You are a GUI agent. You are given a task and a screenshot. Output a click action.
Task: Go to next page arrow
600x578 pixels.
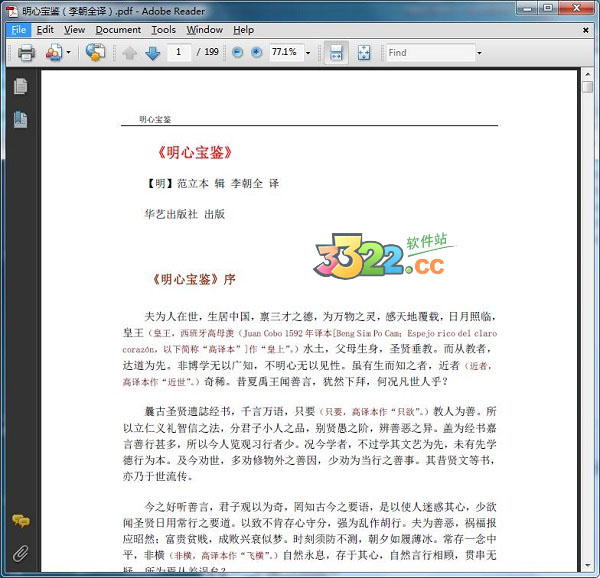(x=153, y=53)
